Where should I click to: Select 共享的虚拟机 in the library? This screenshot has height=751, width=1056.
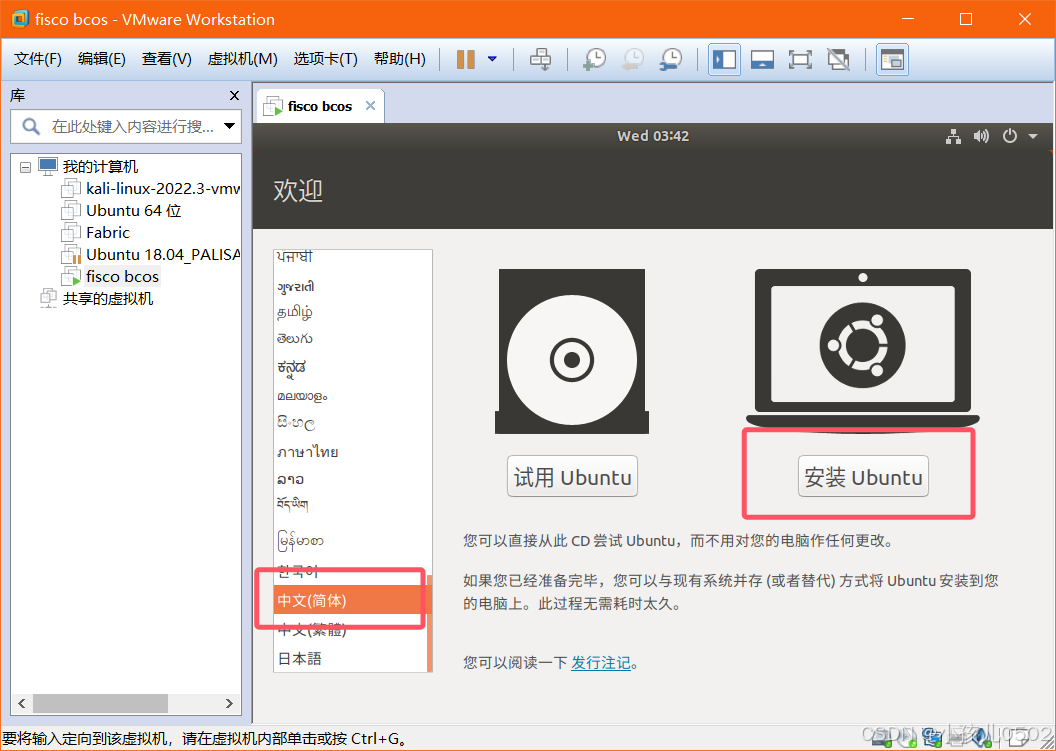[x=108, y=298]
